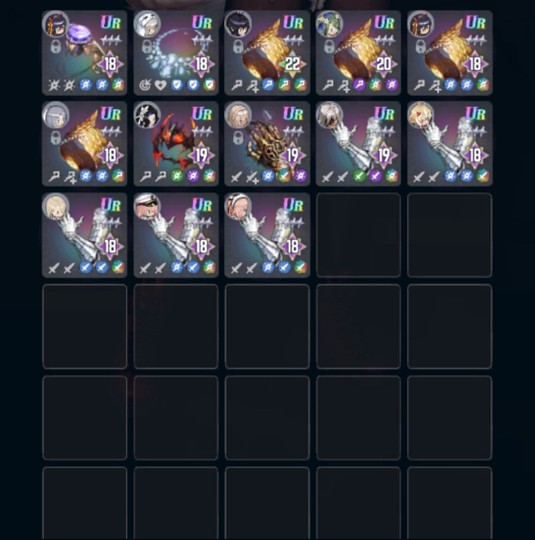Image resolution: width=535 pixels, height=540 pixels.
Task: Click the green-haired character avatar icon
Action: pos(329,24)
